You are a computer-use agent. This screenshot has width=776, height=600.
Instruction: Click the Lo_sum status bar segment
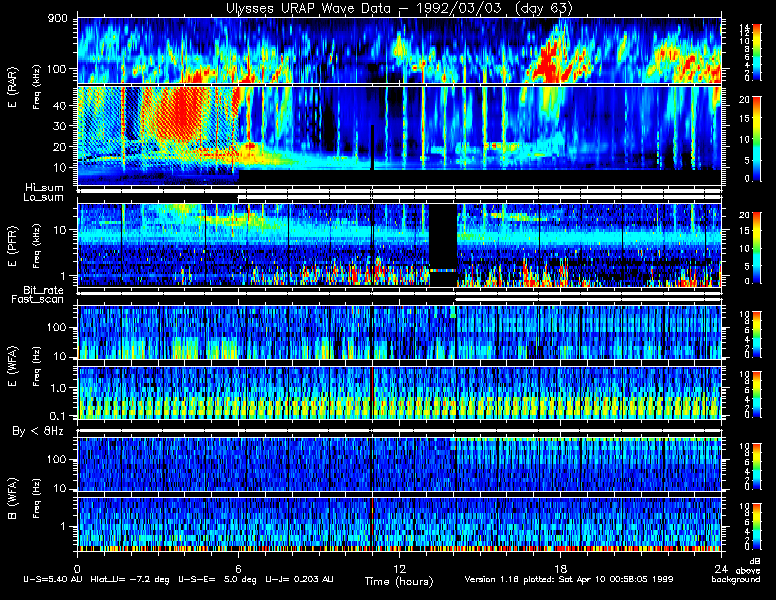480,198
